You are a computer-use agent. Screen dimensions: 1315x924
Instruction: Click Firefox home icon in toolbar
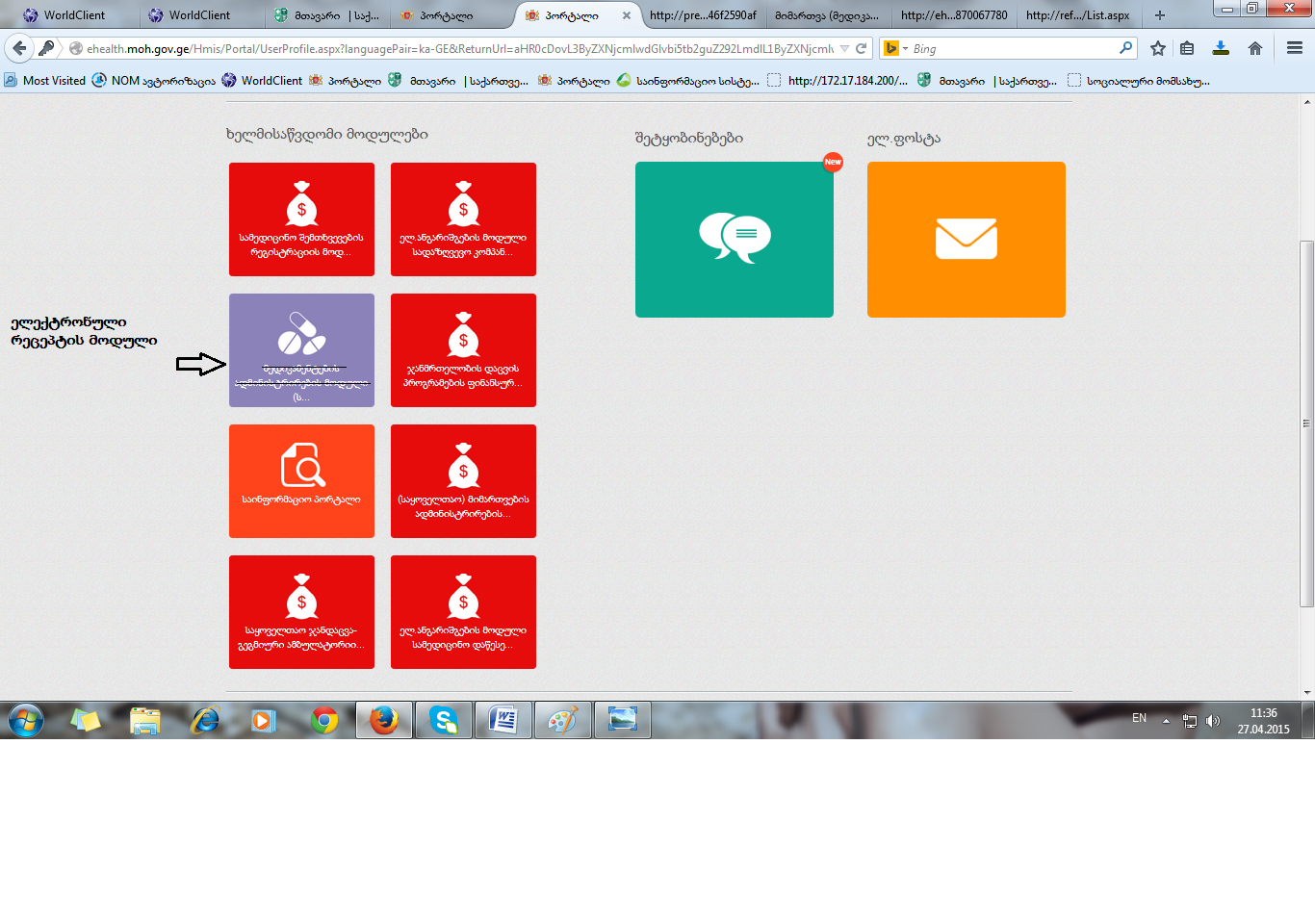click(1254, 48)
